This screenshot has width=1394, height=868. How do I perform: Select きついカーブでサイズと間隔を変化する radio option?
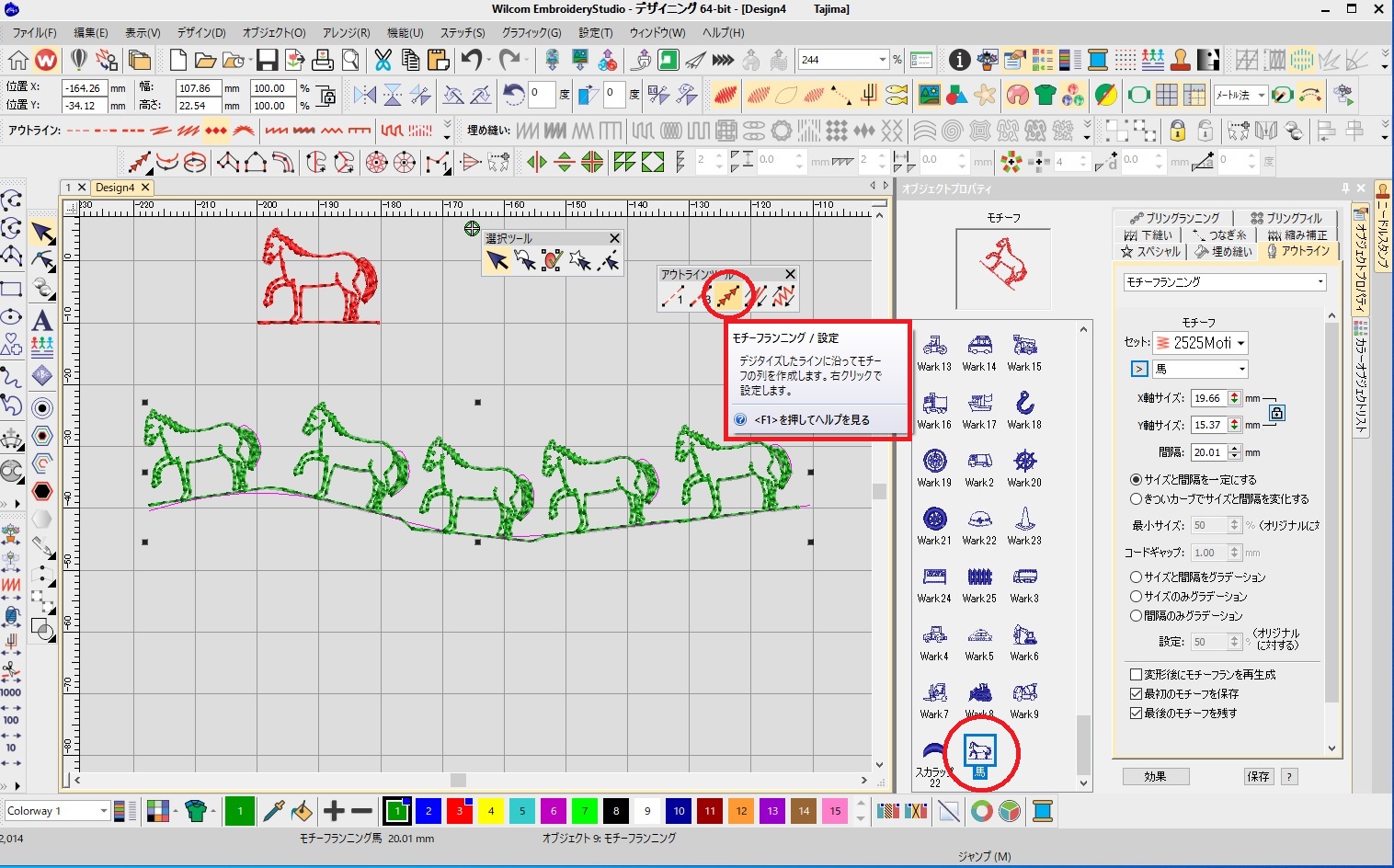[1136, 498]
